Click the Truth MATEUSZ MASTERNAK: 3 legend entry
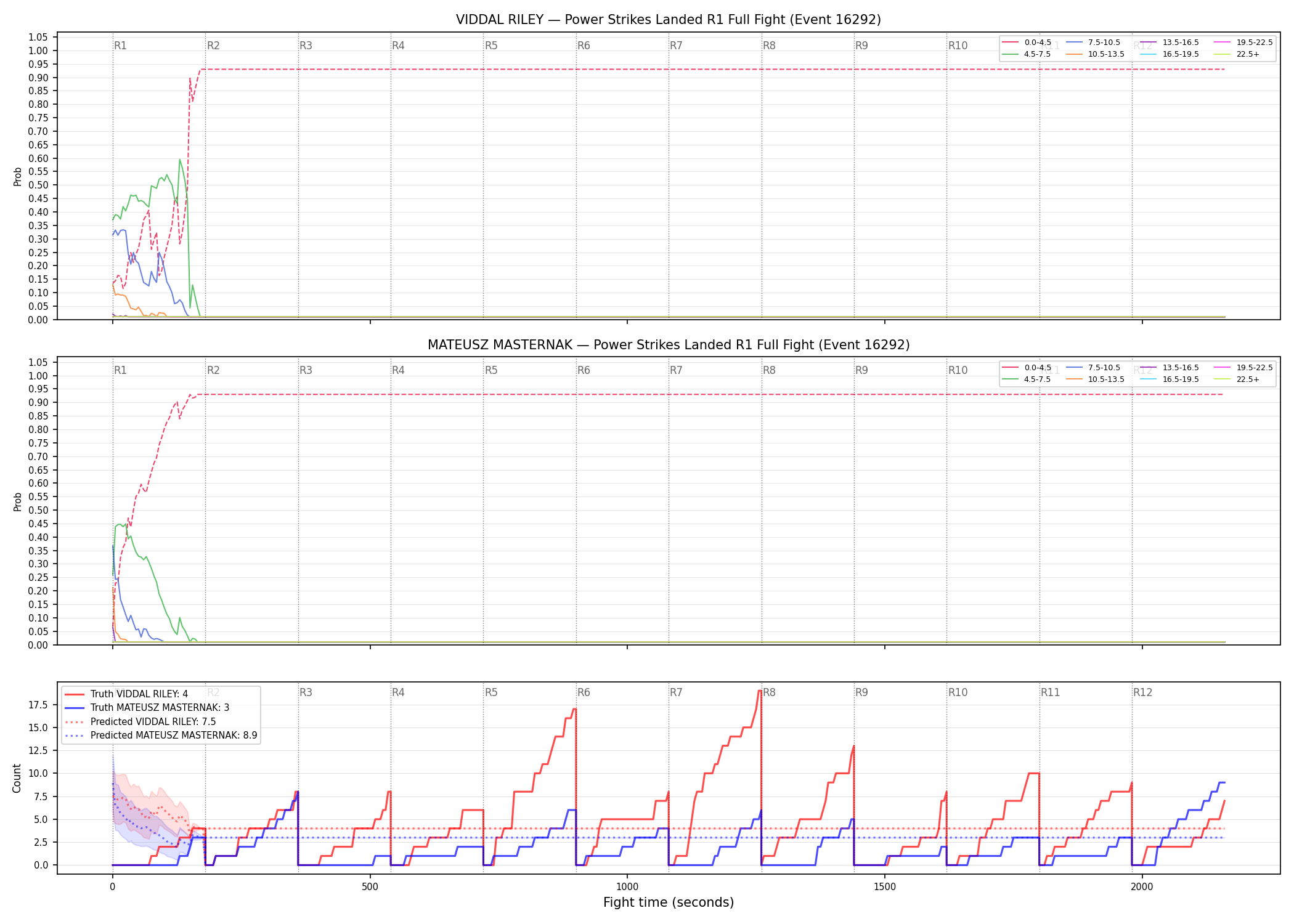Image resolution: width=1294 pixels, height=924 pixels. coord(147,708)
